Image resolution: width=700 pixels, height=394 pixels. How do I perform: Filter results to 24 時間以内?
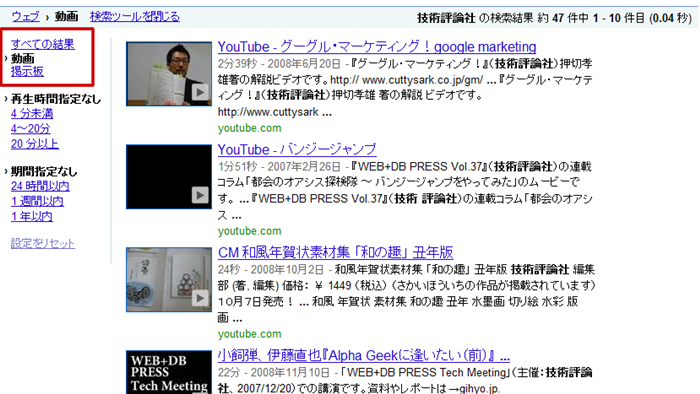[x=40, y=186]
